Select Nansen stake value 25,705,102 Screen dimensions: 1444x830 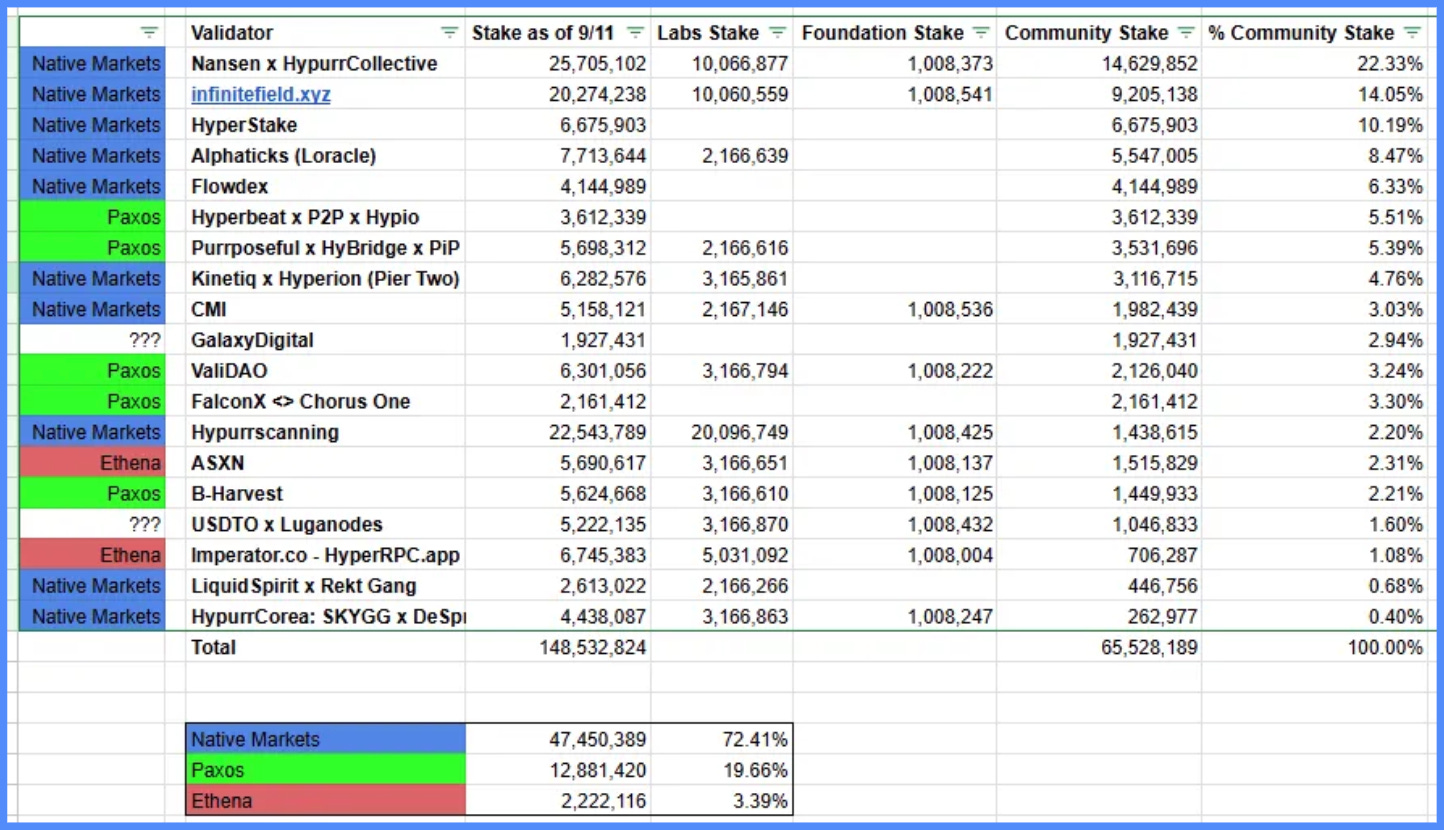point(558,64)
